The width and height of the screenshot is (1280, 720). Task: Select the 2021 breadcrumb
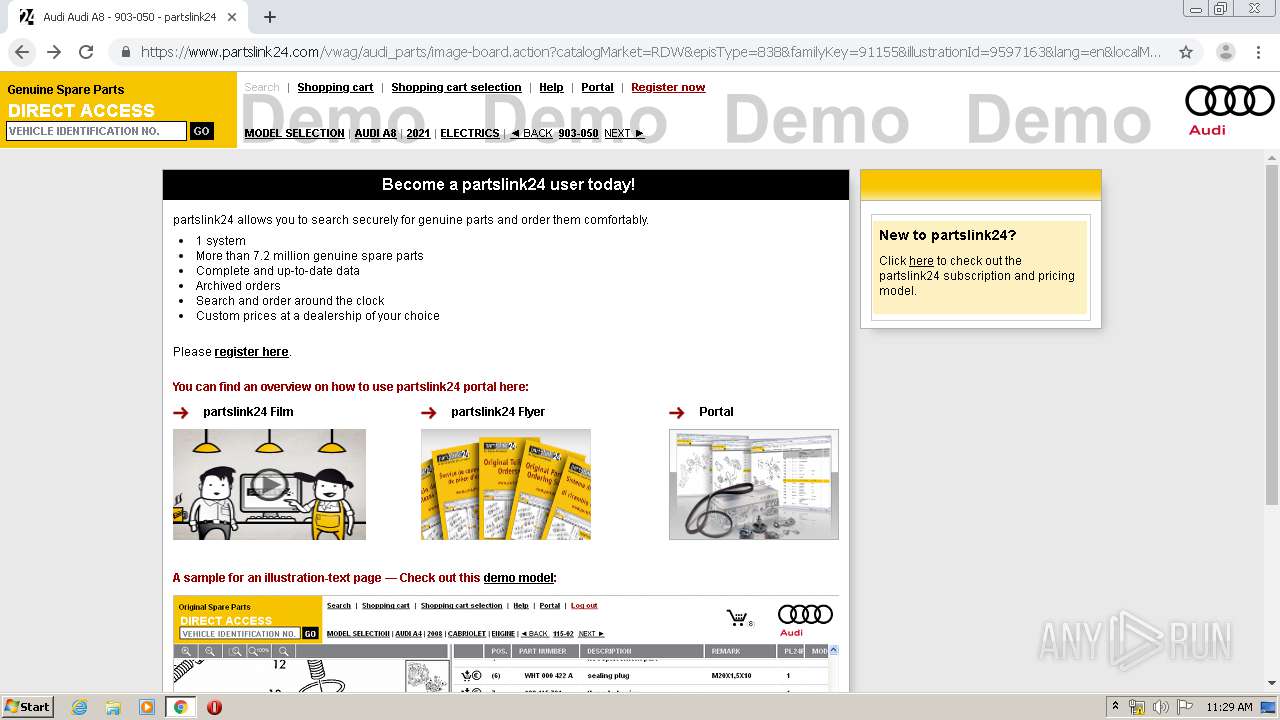(418, 133)
